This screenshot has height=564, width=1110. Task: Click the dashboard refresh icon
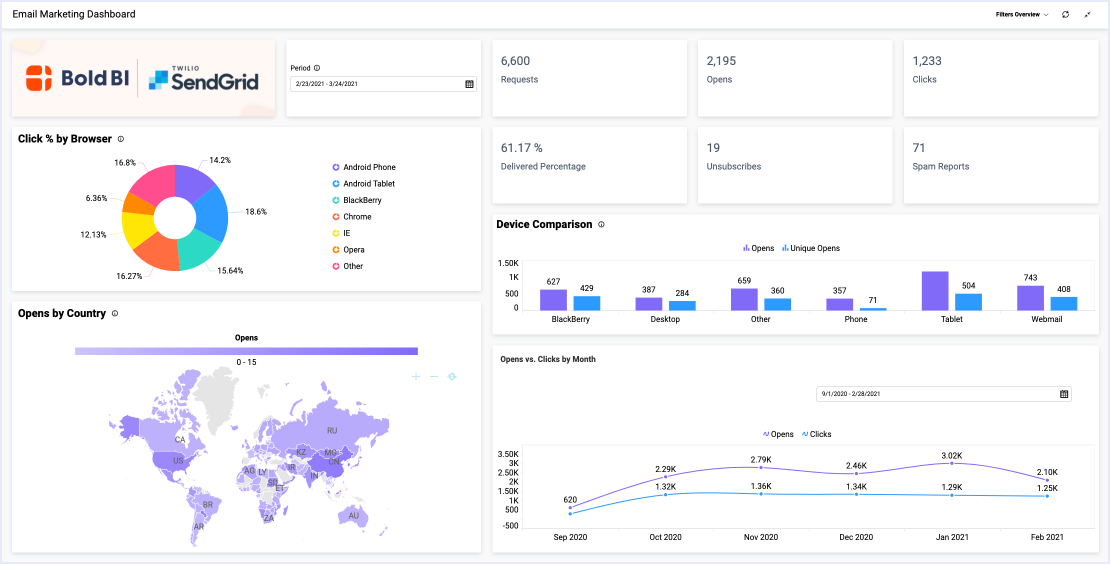coord(1065,15)
